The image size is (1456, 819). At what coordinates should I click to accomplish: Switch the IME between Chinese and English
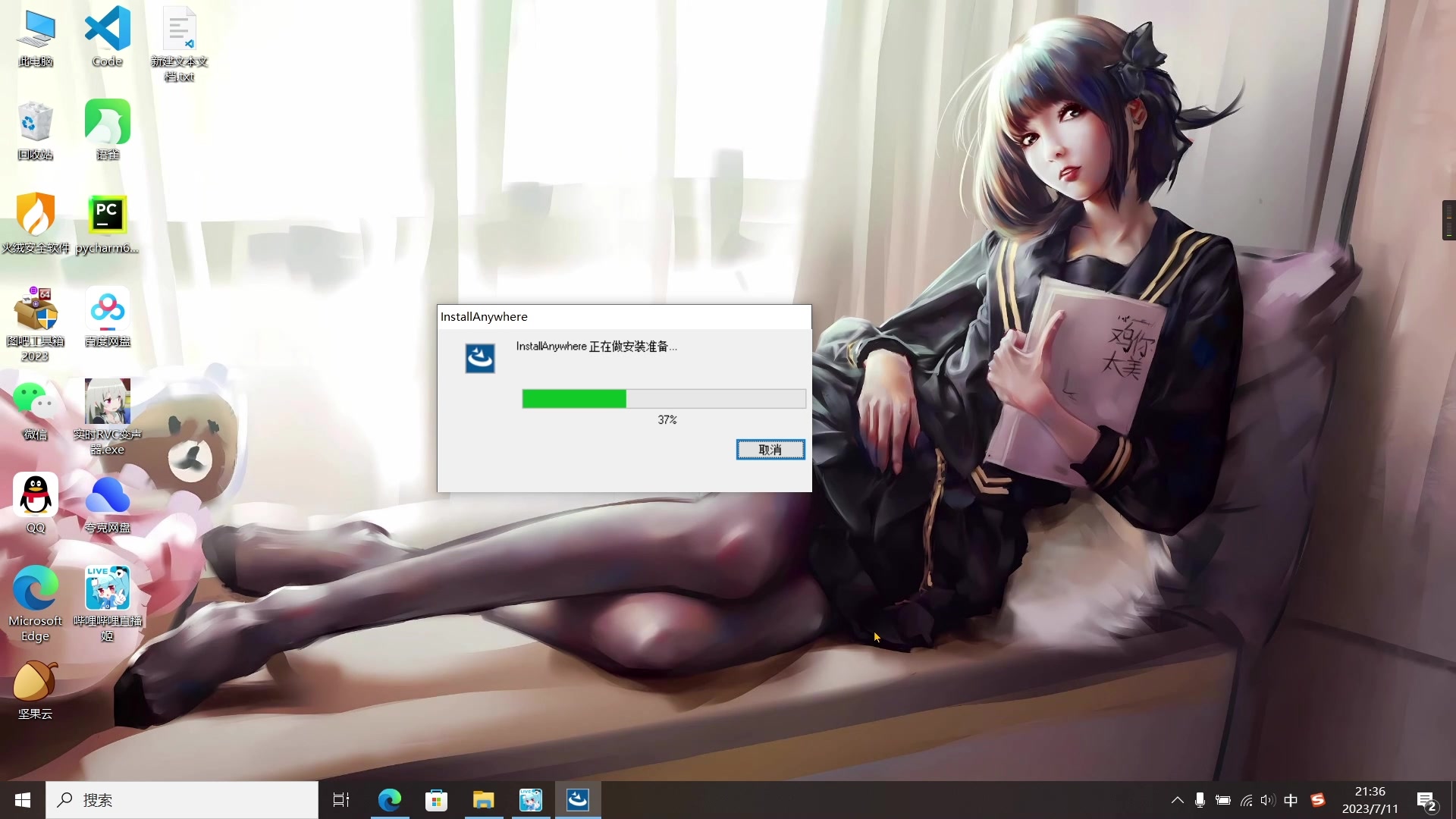(1291, 799)
